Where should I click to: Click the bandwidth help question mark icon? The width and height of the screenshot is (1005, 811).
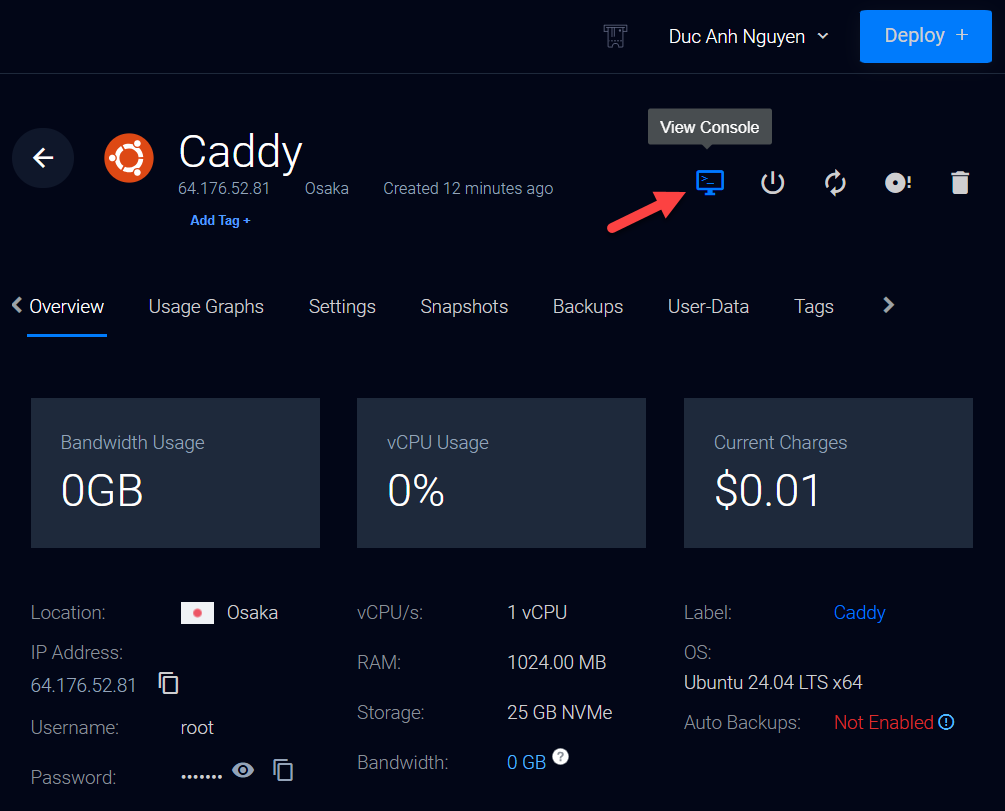[x=561, y=757]
